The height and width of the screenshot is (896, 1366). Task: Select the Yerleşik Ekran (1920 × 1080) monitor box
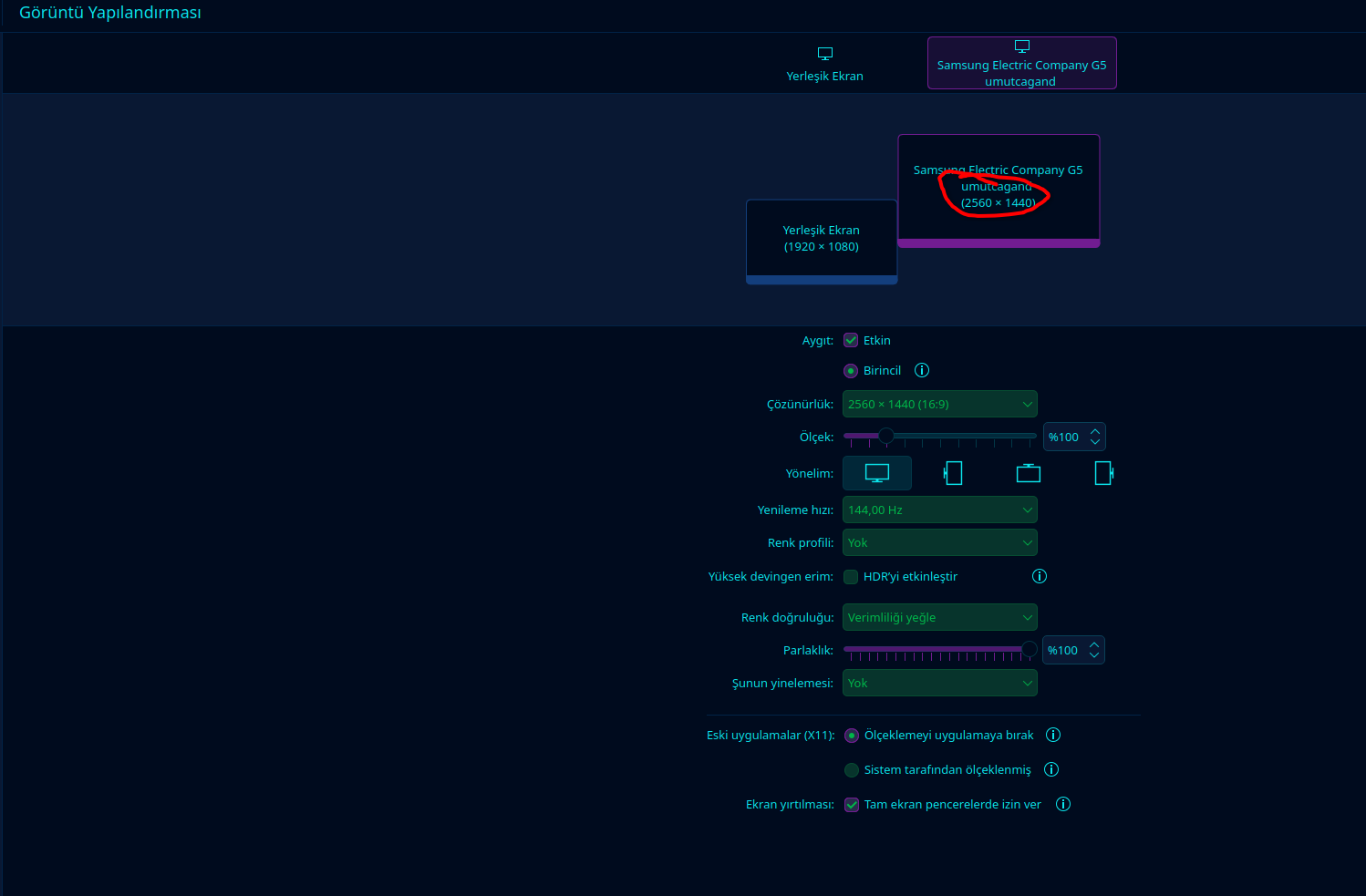click(x=822, y=242)
